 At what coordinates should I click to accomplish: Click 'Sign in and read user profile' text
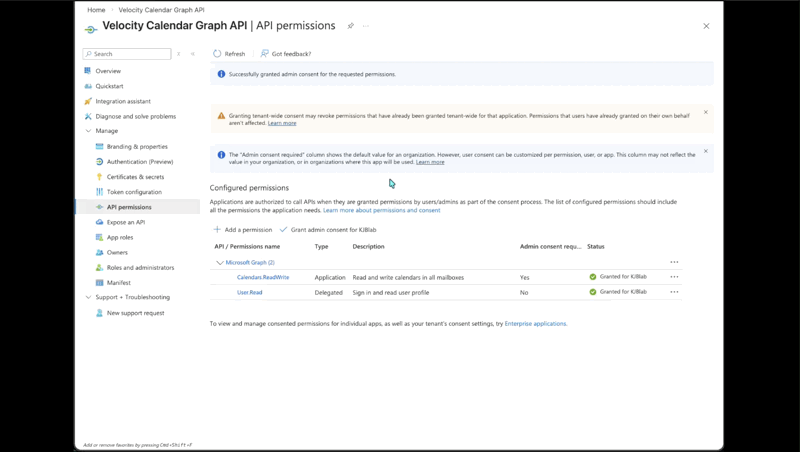tap(391, 292)
